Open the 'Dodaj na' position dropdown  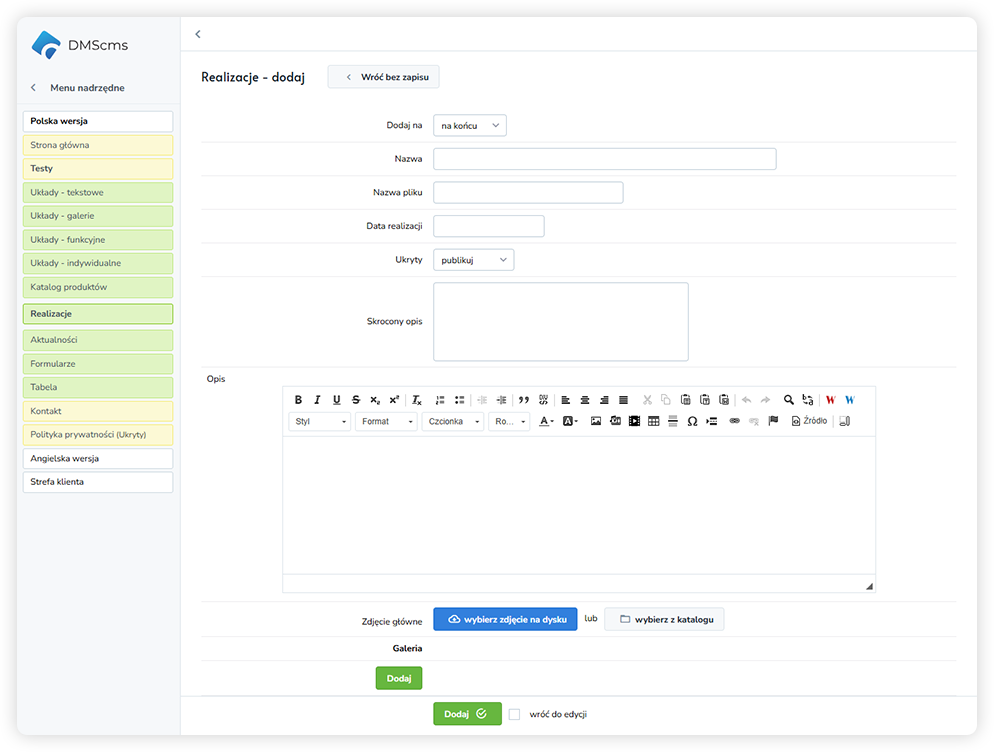(x=470, y=125)
